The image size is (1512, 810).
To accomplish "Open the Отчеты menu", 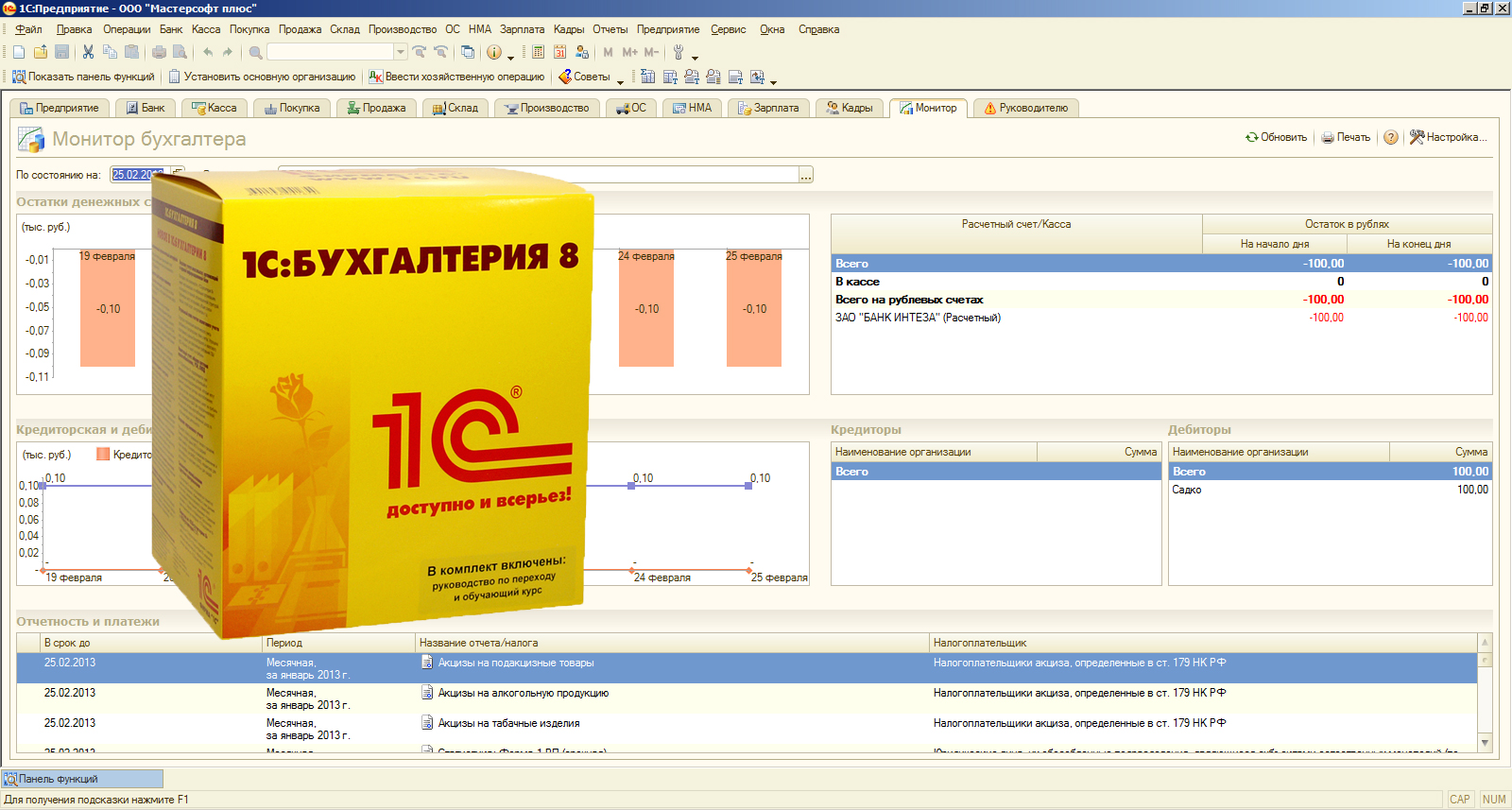I will tap(610, 29).
